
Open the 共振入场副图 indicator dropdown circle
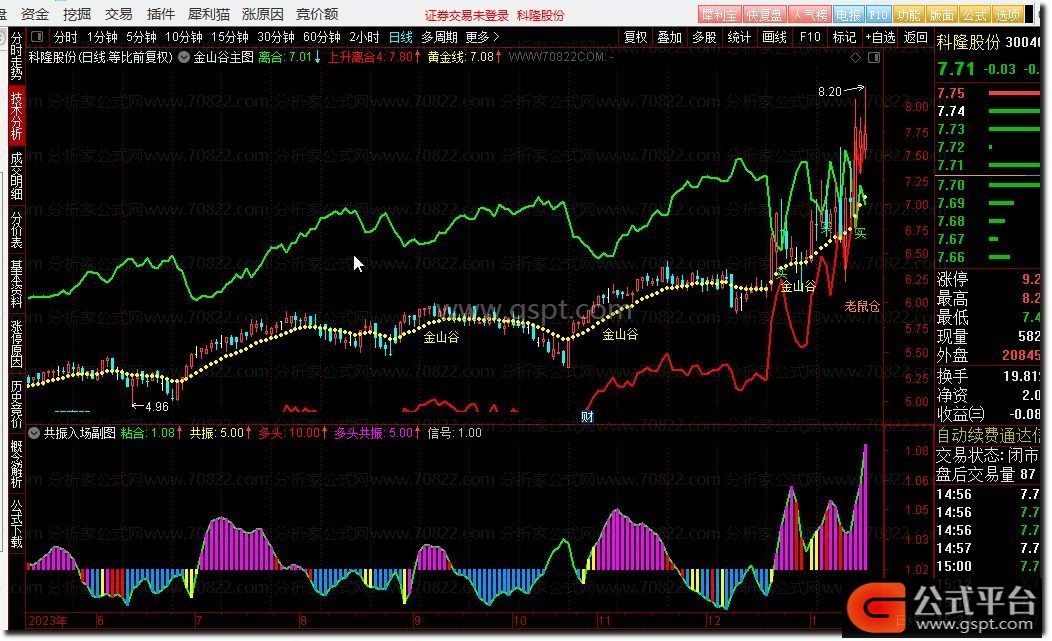[x=34, y=433]
